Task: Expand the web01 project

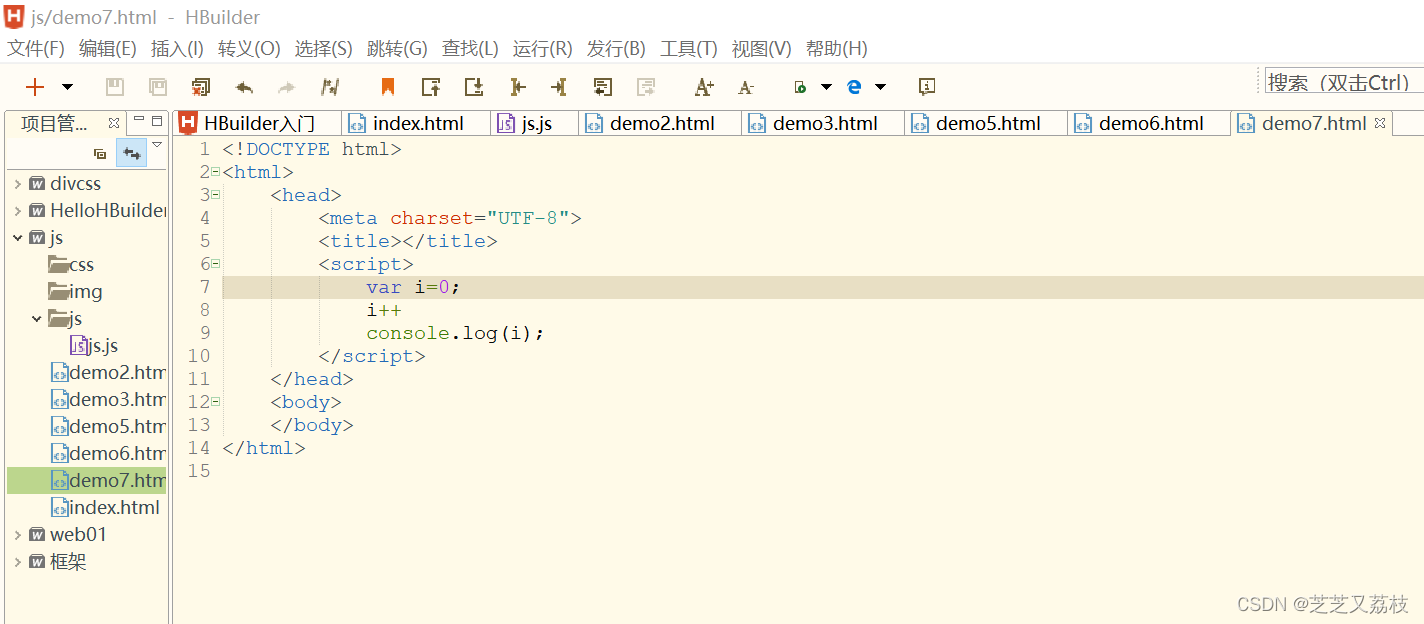Action: [x=18, y=535]
